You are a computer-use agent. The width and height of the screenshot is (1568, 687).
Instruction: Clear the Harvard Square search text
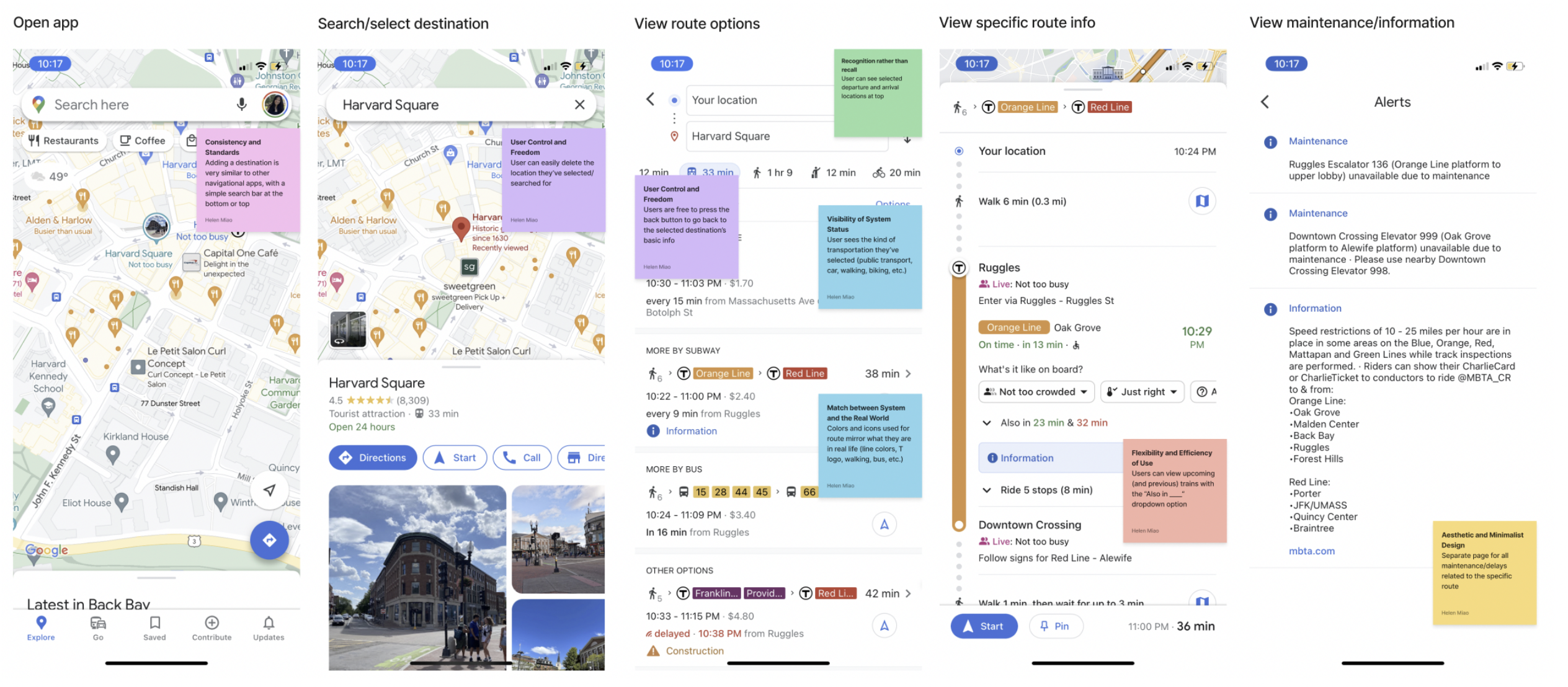(x=579, y=105)
